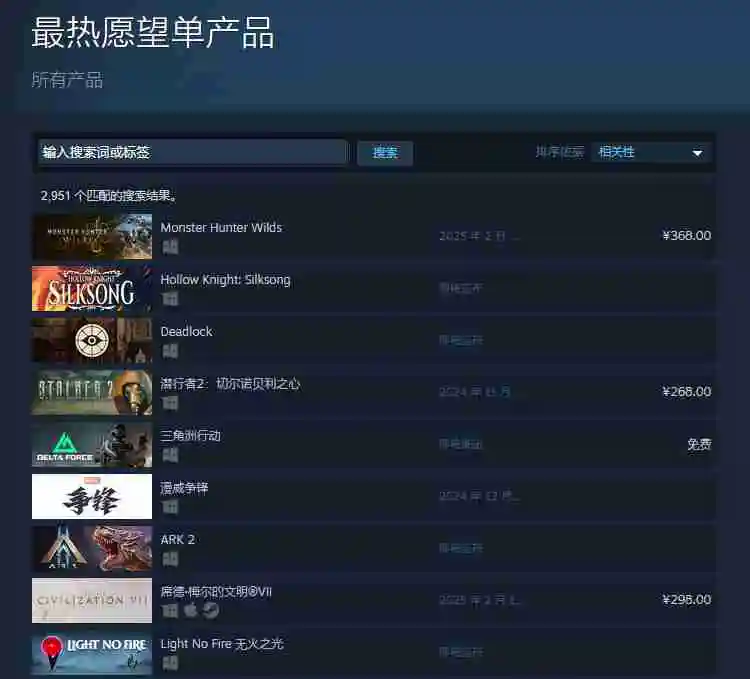Click the 最热愿望单产品 page heading
This screenshot has width=750, height=679.
click(153, 33)
